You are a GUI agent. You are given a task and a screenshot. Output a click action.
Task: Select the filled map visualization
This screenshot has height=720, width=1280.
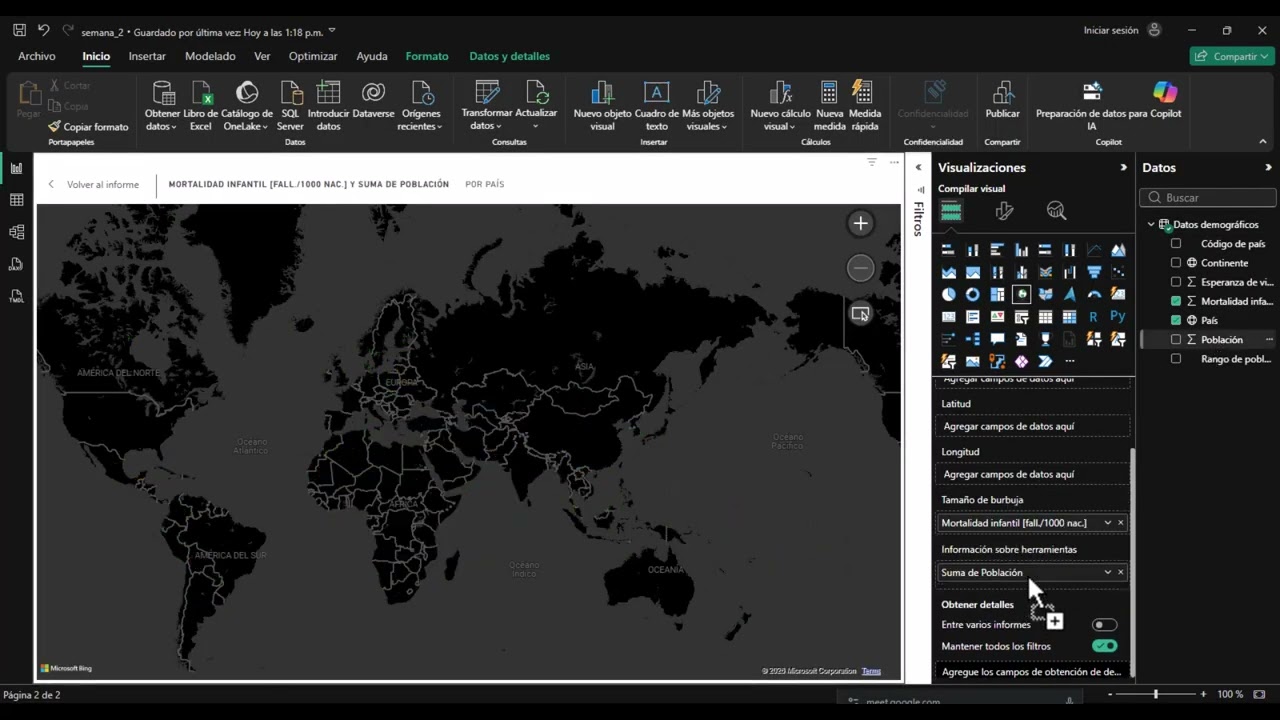tap(1045, 294)
